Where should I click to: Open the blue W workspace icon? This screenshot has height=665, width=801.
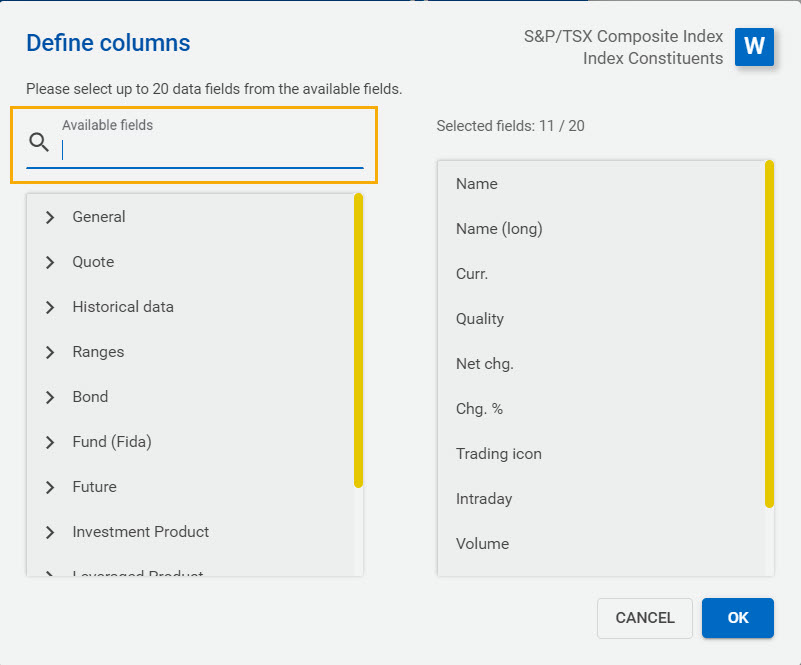[754, 47]
